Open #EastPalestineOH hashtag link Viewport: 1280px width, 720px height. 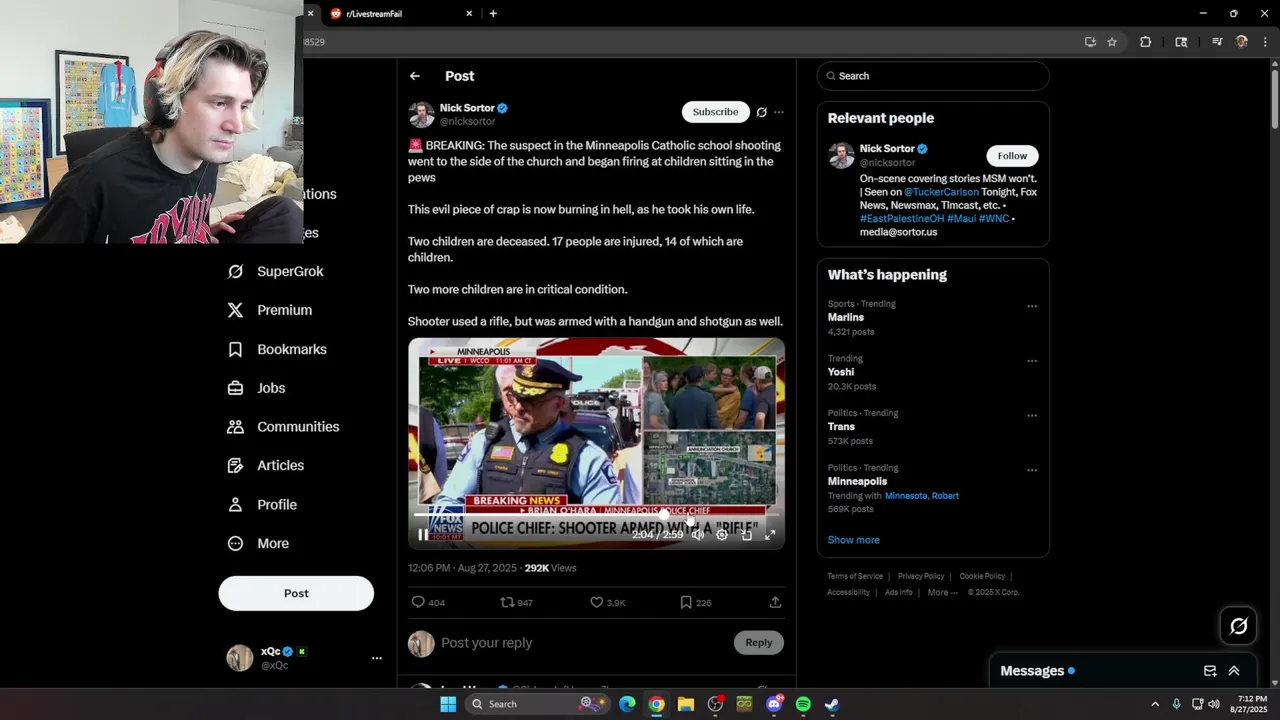point(901,218)
